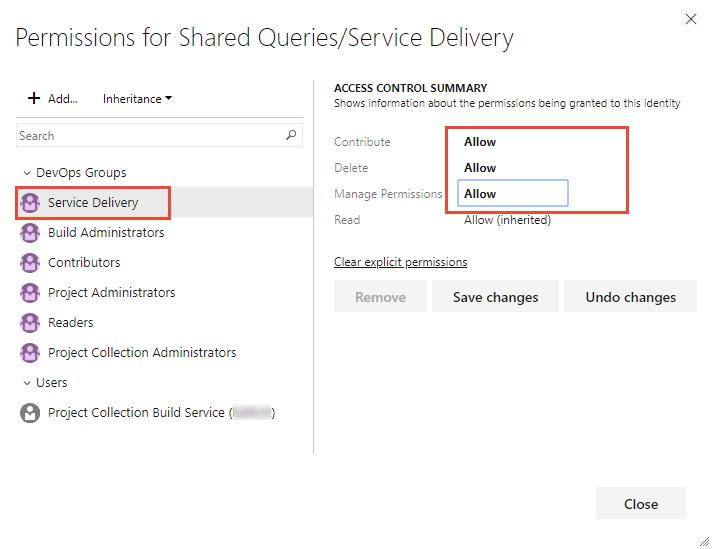Focus the identity Search input field

coord(150,135)
